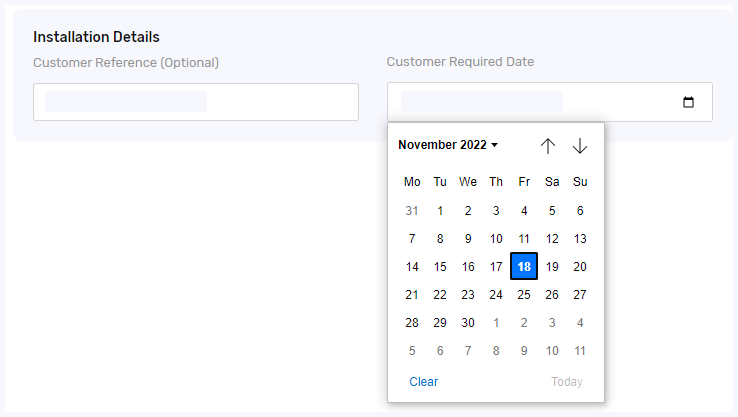Select December 11 greyed date

[x=580, y=351]
